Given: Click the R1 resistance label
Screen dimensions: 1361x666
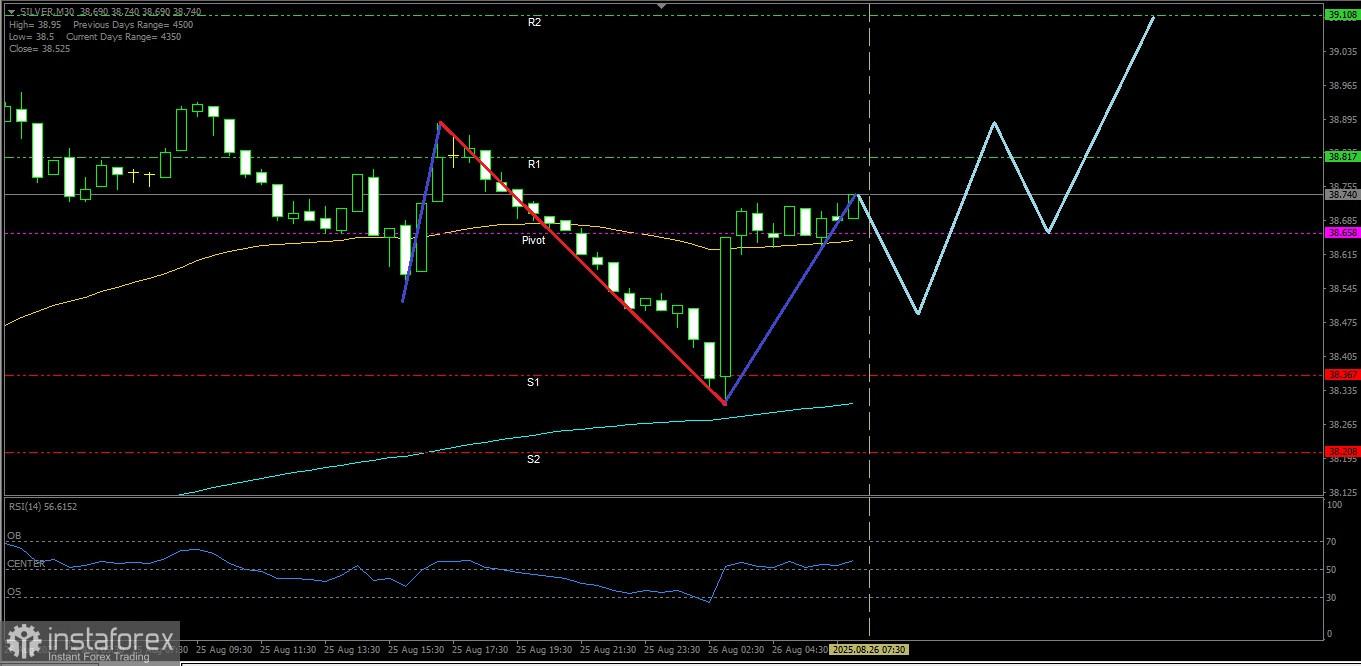Looking at the screenshot, I should pyautogui.click(x=535, y=163).
